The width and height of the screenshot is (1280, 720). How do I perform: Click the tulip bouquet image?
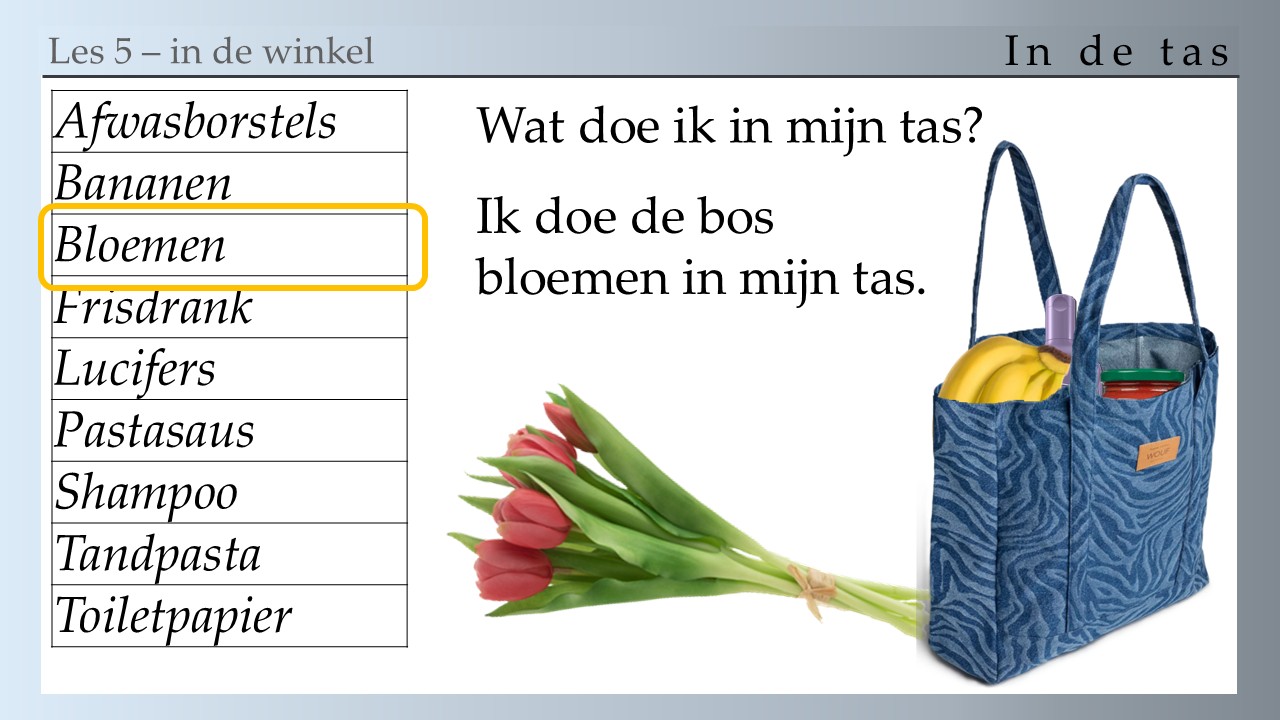[685, 513]
